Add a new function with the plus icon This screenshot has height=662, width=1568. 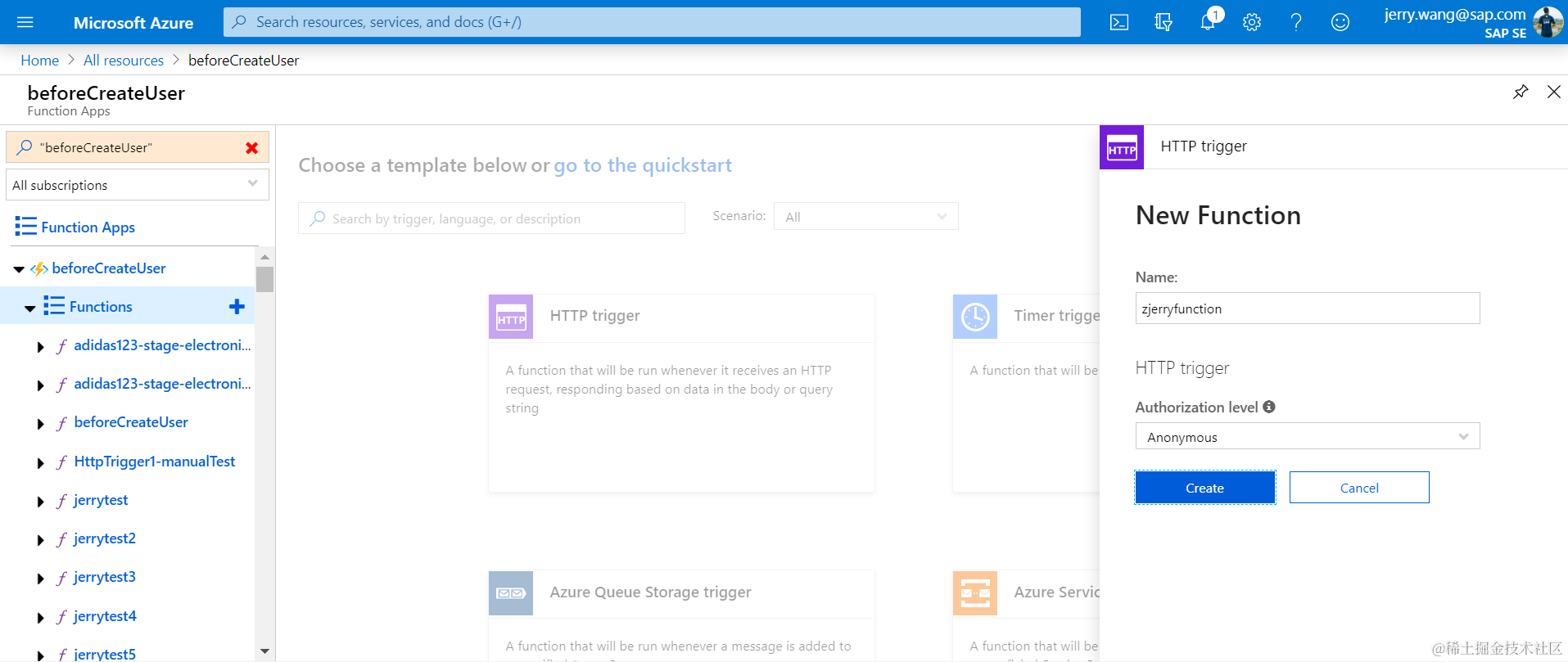pos(237,306)
